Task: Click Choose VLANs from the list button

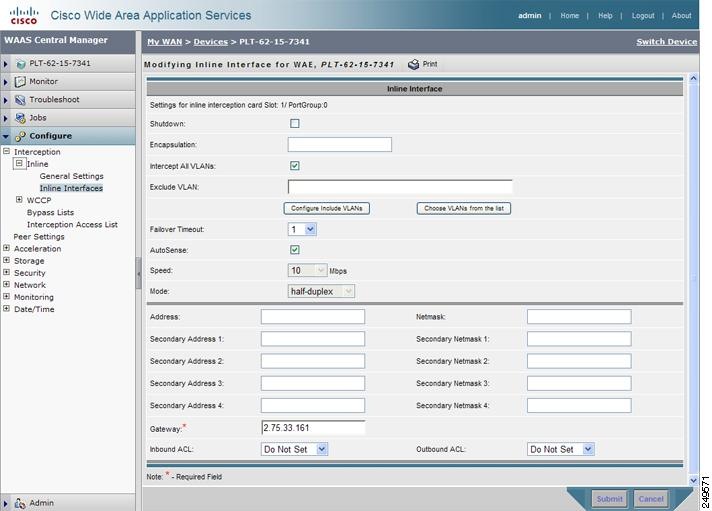Action: coord(464,208)
